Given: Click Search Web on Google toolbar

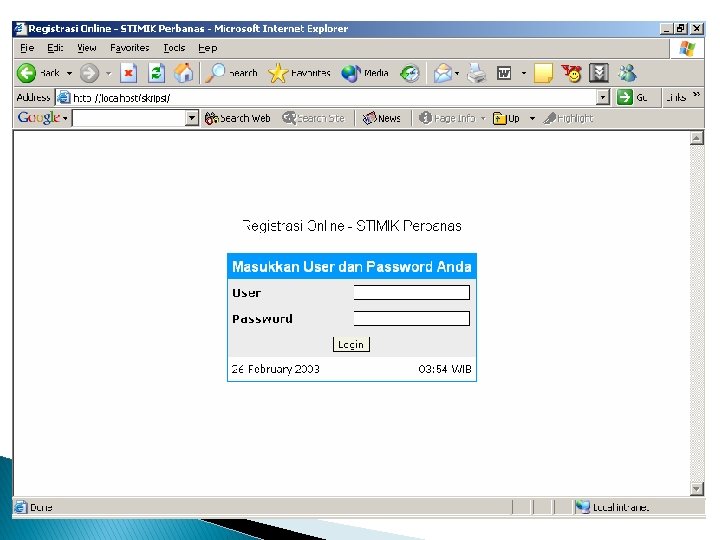Looking at the screenshot, I should click(x=237, y=118).
